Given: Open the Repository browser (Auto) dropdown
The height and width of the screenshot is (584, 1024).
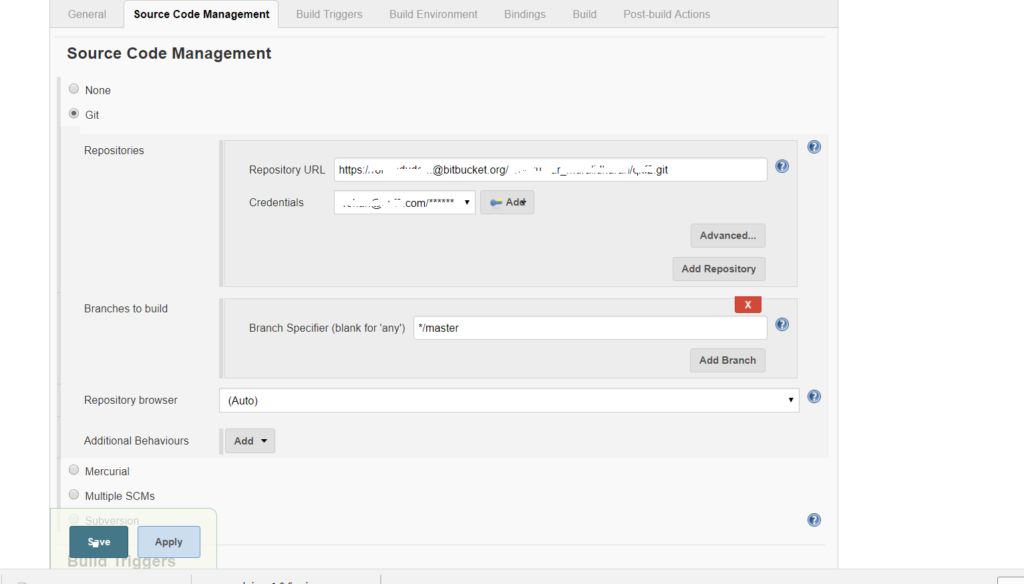Looking at the screenshot, I should pos(509,399).
